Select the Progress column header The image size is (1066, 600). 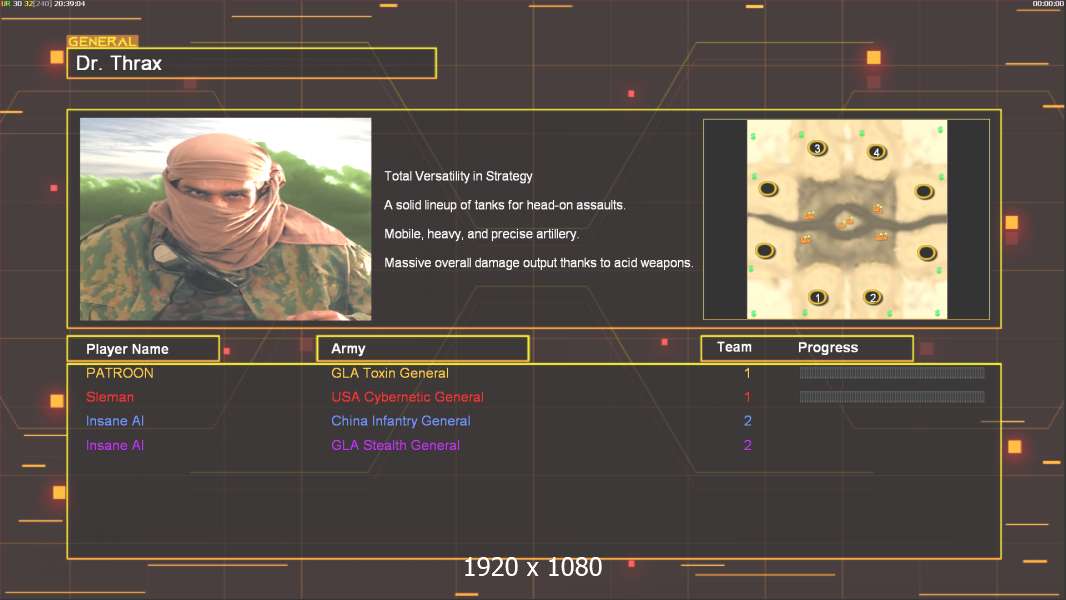tap(827, 347)
